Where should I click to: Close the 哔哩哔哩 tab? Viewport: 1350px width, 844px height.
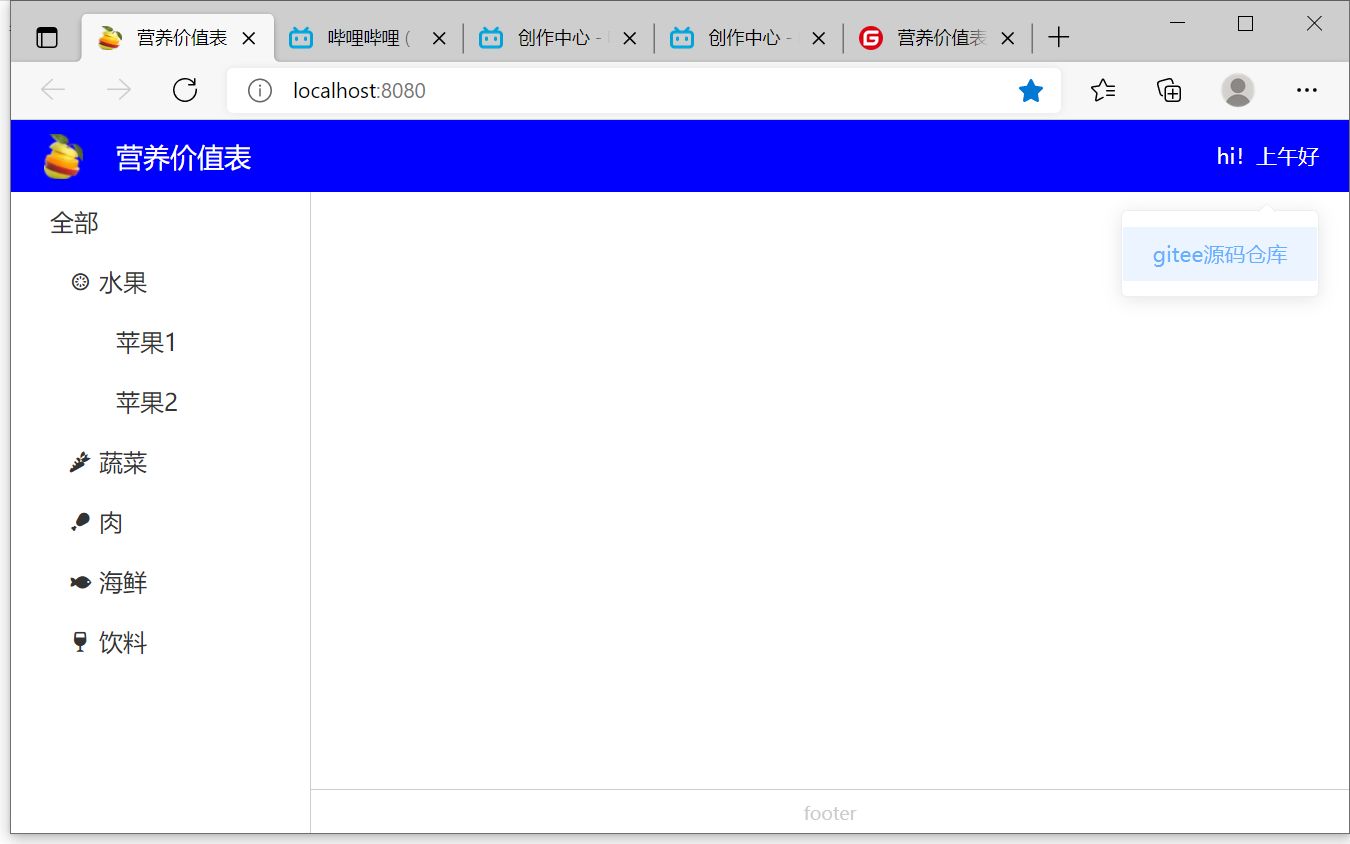point(439,39)
